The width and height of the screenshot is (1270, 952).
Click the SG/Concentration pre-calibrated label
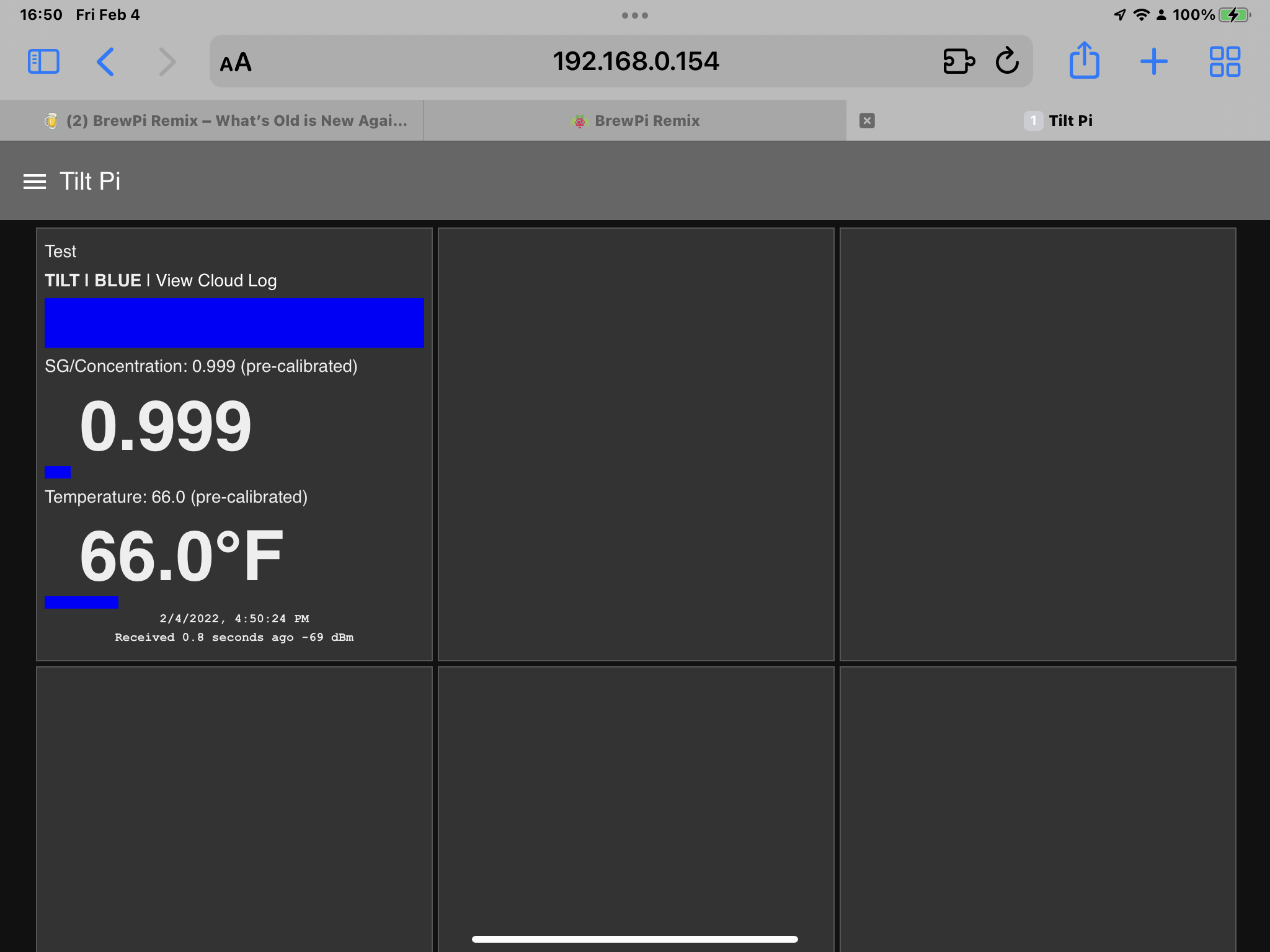[x=201, y=366]
